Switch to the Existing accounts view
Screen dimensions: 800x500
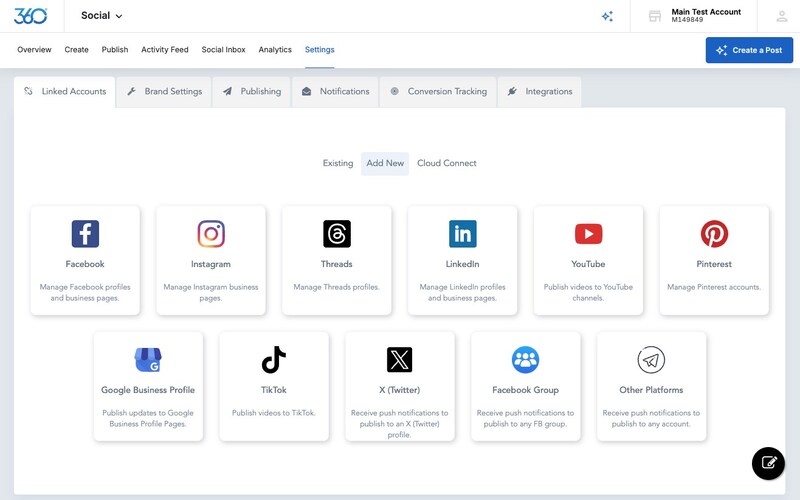338,163
